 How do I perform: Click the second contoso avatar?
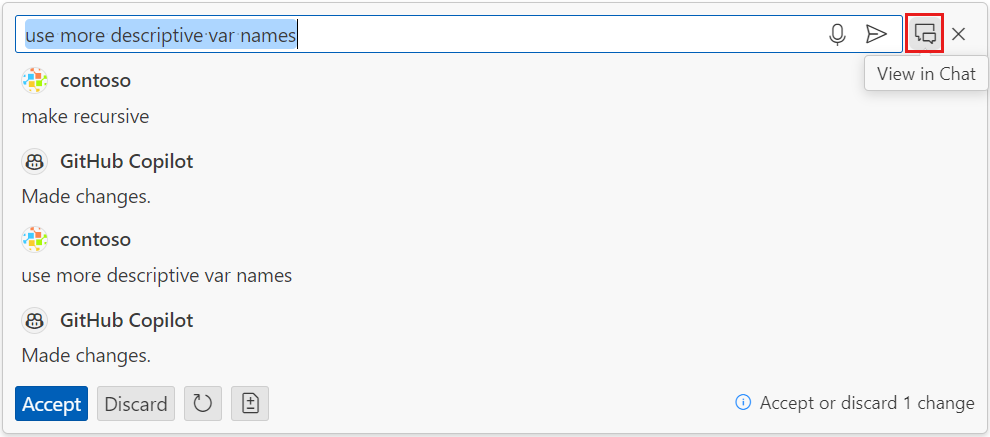(35, 240)
